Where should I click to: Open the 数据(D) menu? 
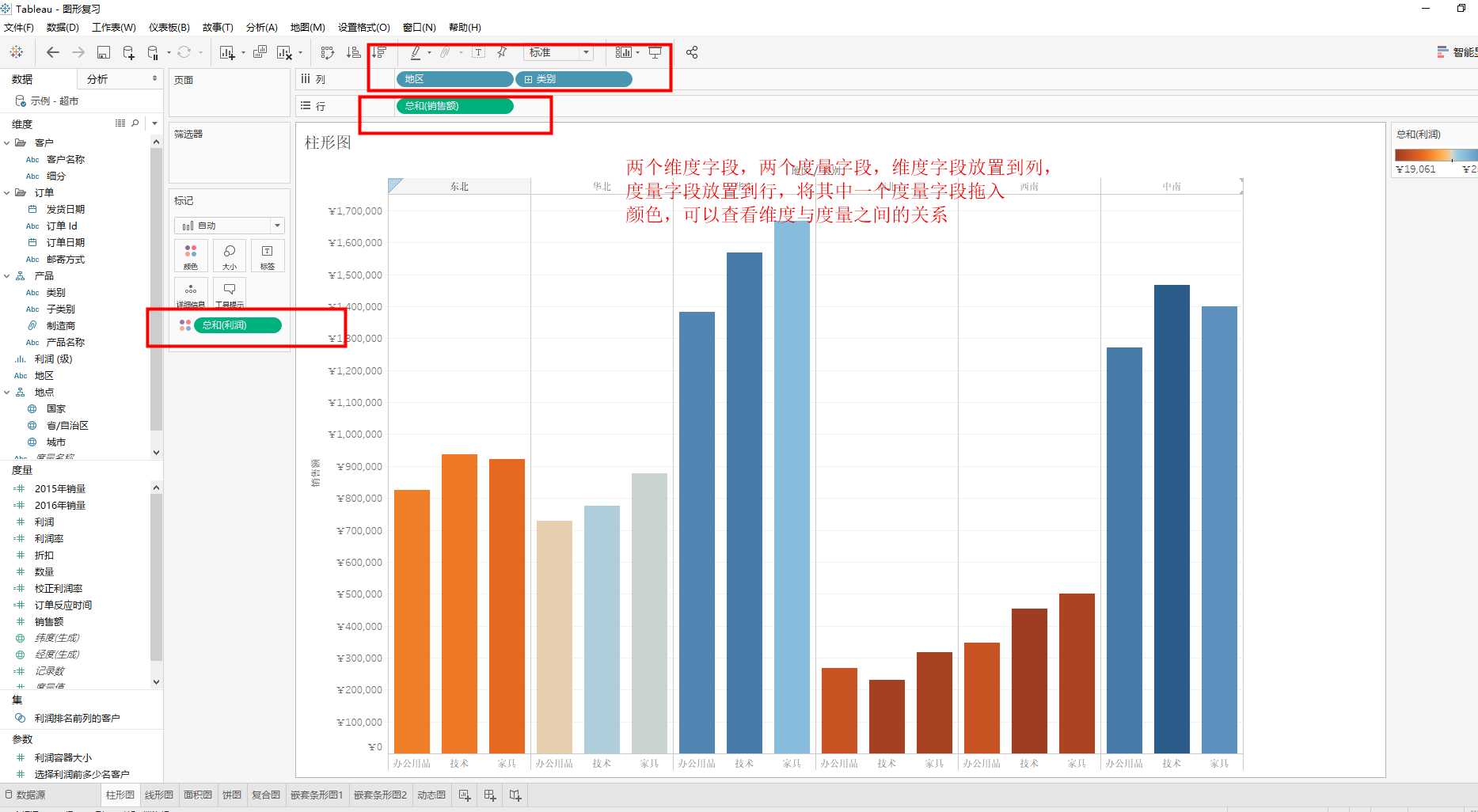click(63, 28)
